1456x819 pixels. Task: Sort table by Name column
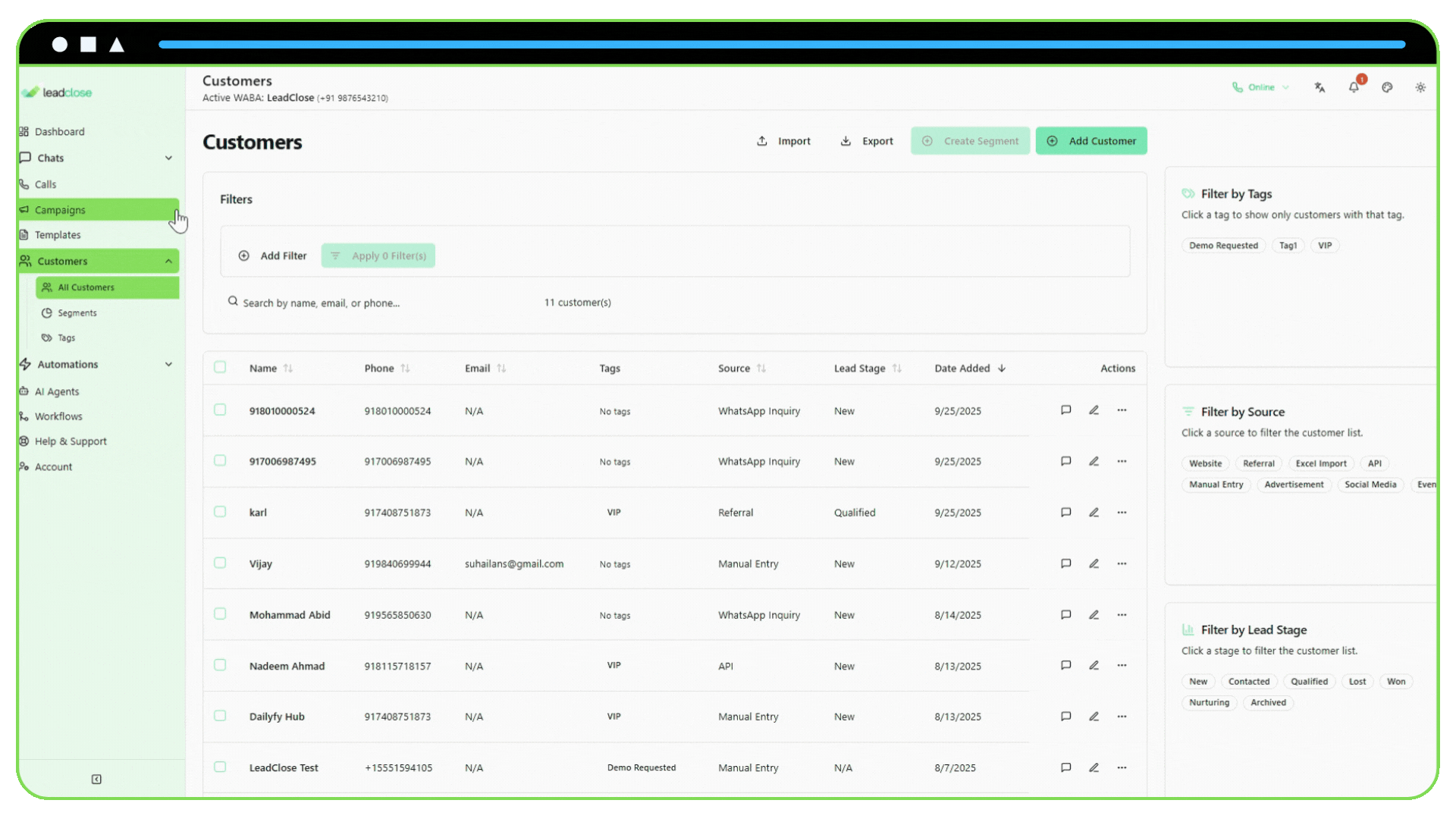point(271,369)
